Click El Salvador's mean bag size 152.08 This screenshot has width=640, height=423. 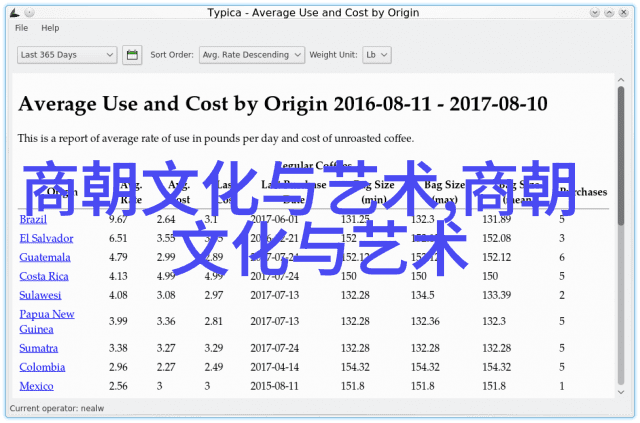(497, 238)
